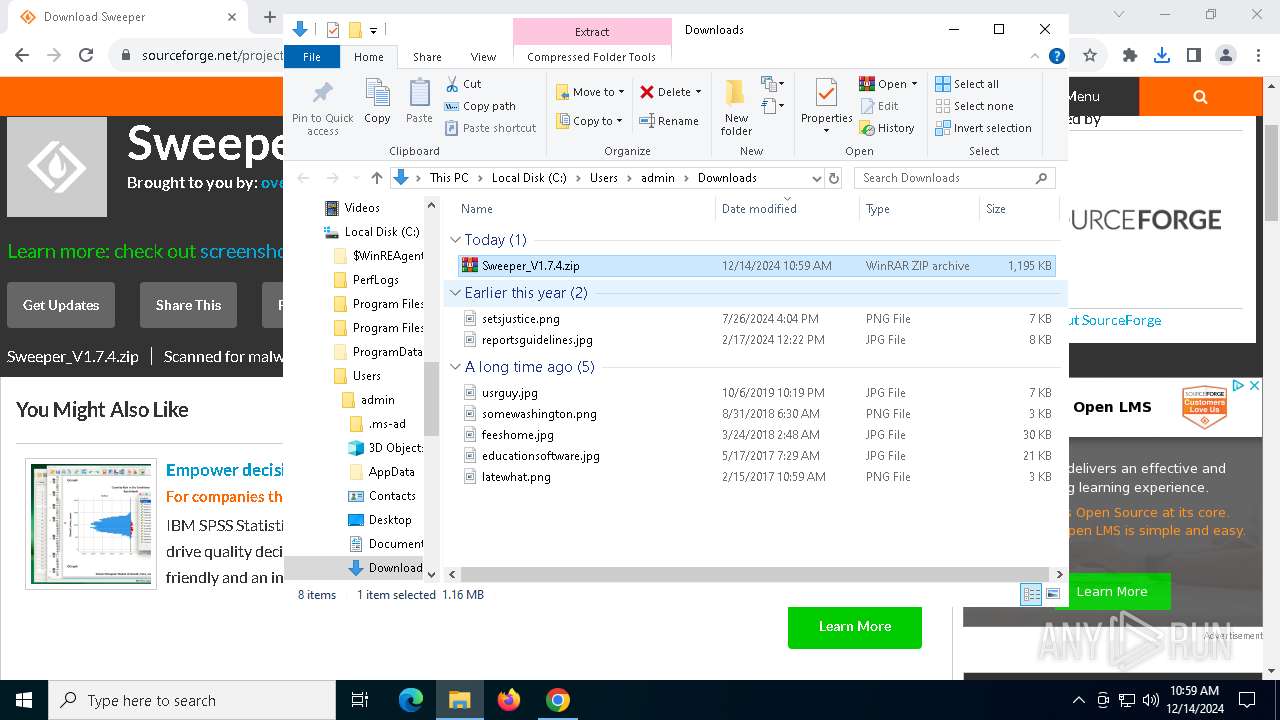Click Copy path in Clipboard group

(x=480, y=106)
